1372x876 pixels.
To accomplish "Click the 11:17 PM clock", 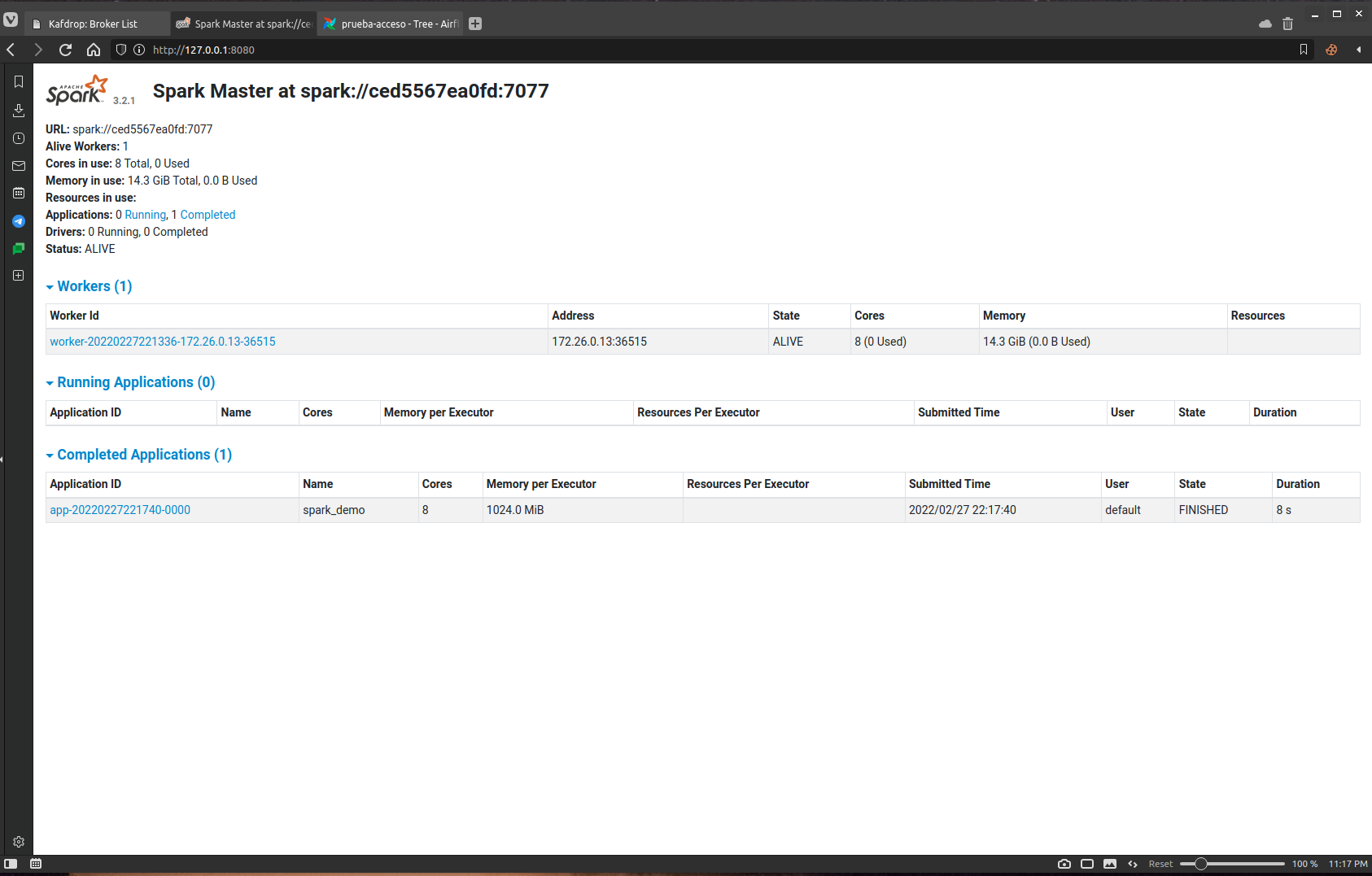I will [x=1348, y=864].
